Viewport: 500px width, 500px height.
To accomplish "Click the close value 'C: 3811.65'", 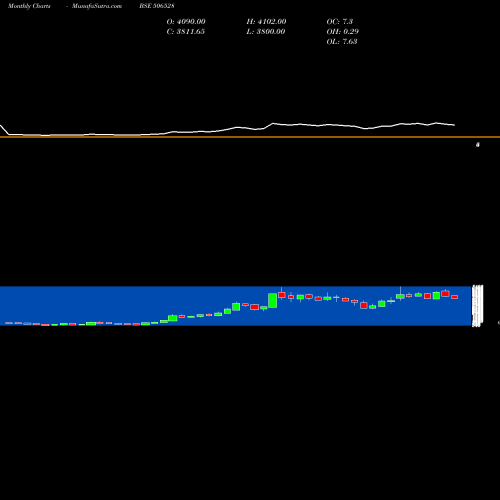I will point(186,32).
